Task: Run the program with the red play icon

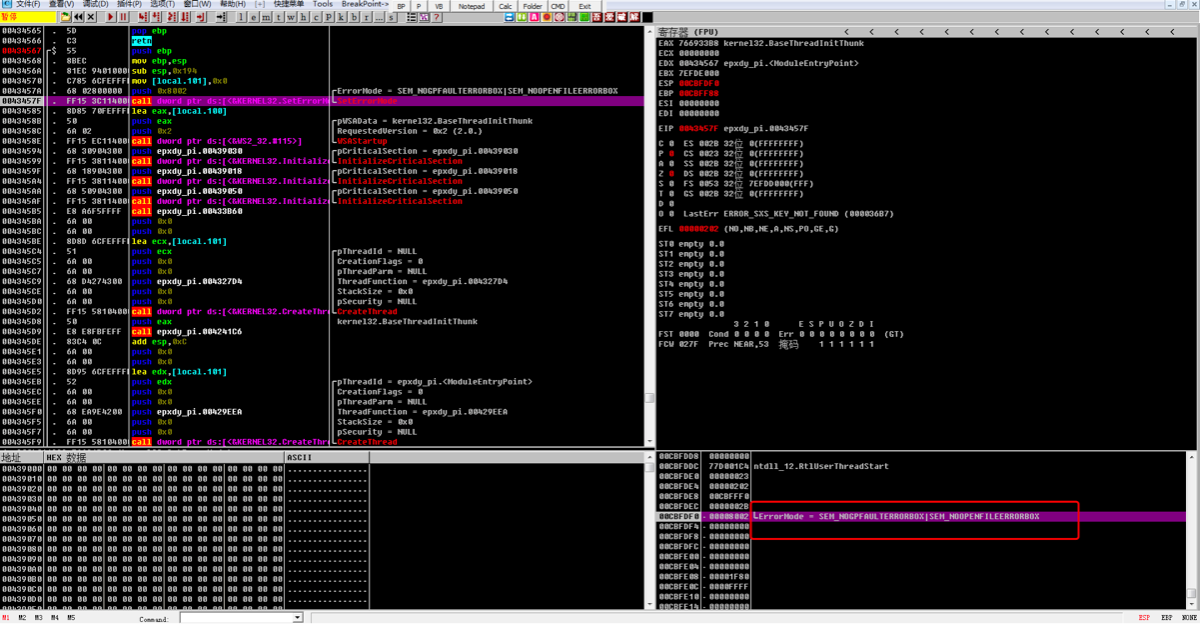Action: 110,17
